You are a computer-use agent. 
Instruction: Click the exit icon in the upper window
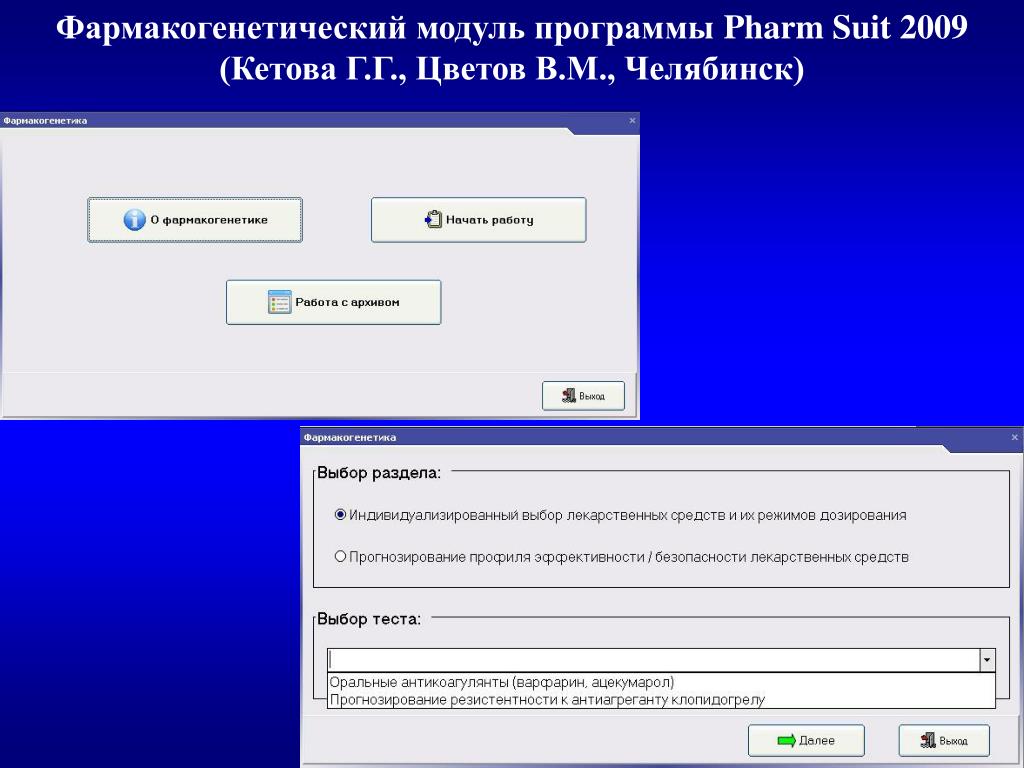click(569, 396)
